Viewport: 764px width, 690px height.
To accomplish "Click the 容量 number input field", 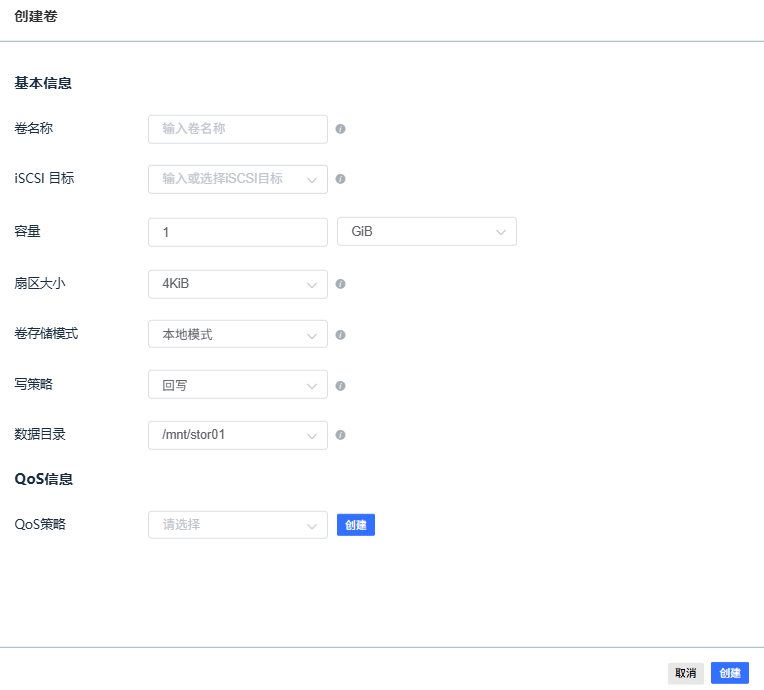I will 238,232.
